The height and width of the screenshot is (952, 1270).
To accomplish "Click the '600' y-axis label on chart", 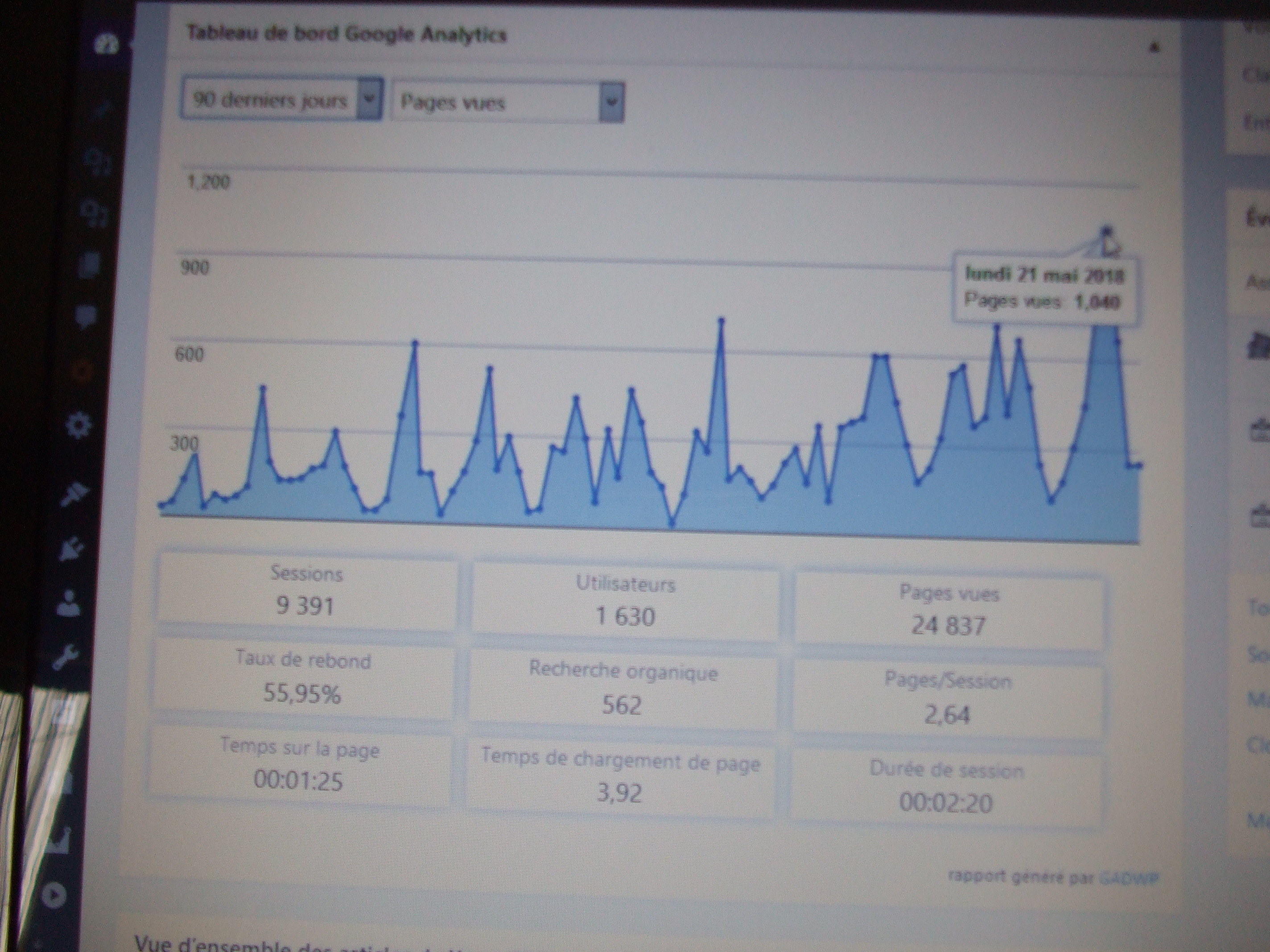I will tap(189, 354).
